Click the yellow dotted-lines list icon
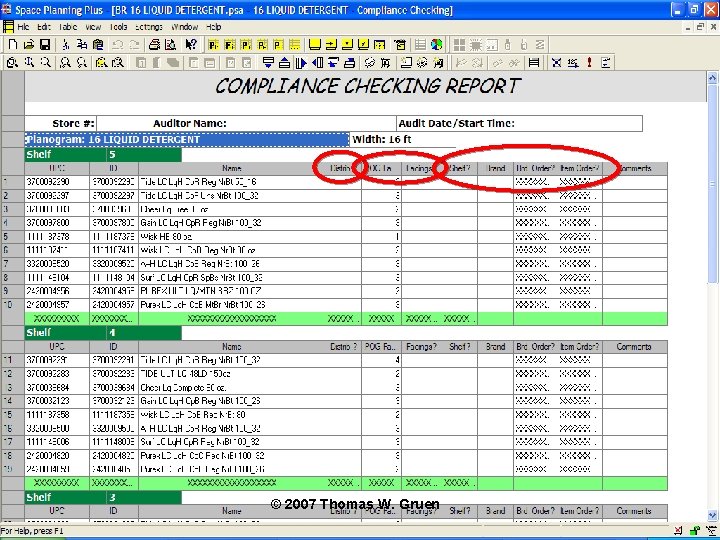This screenshot has width=720, height=540. click(295, 45)
